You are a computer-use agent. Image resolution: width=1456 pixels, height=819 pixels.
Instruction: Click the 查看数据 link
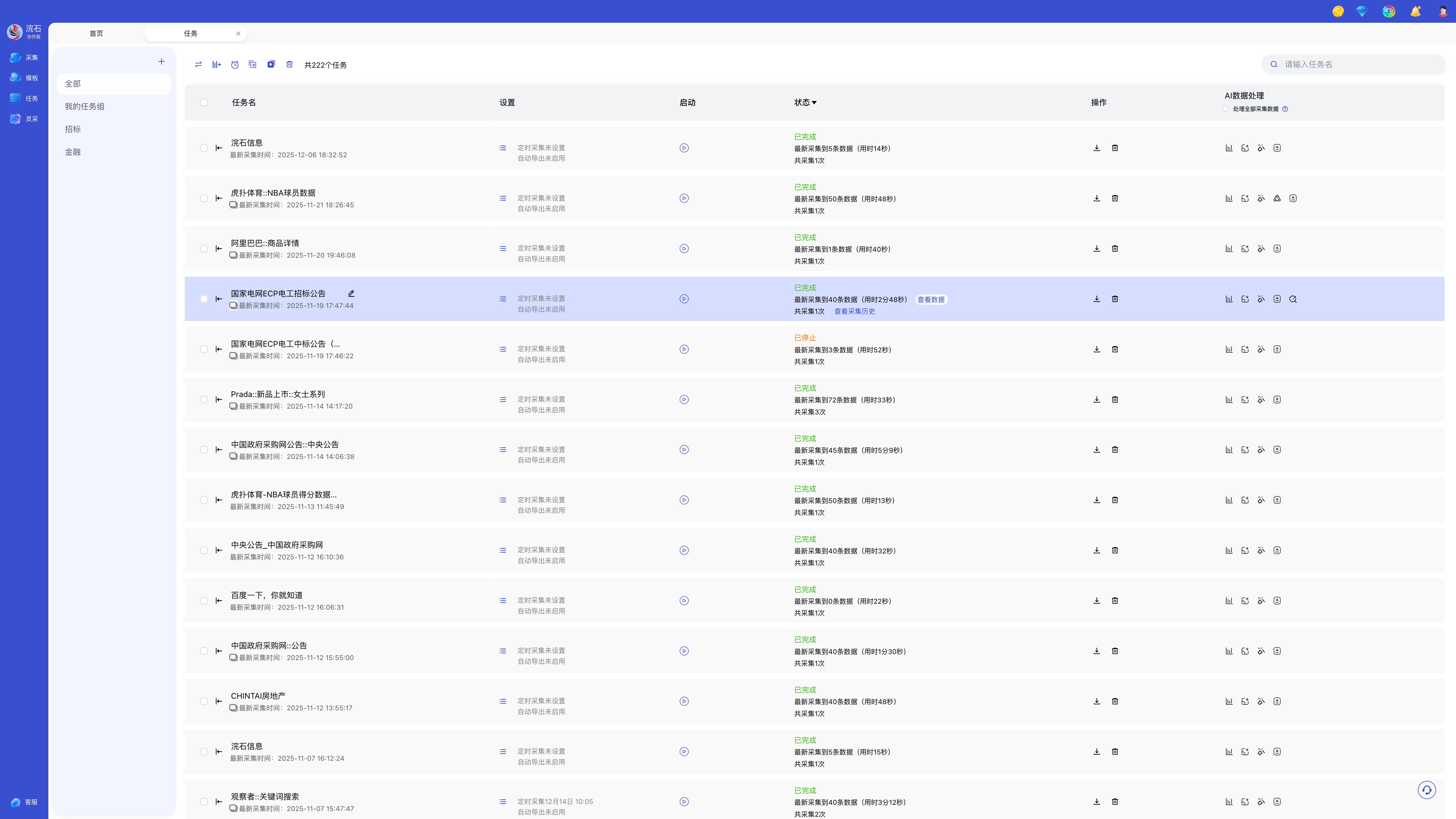pos(930,299)
